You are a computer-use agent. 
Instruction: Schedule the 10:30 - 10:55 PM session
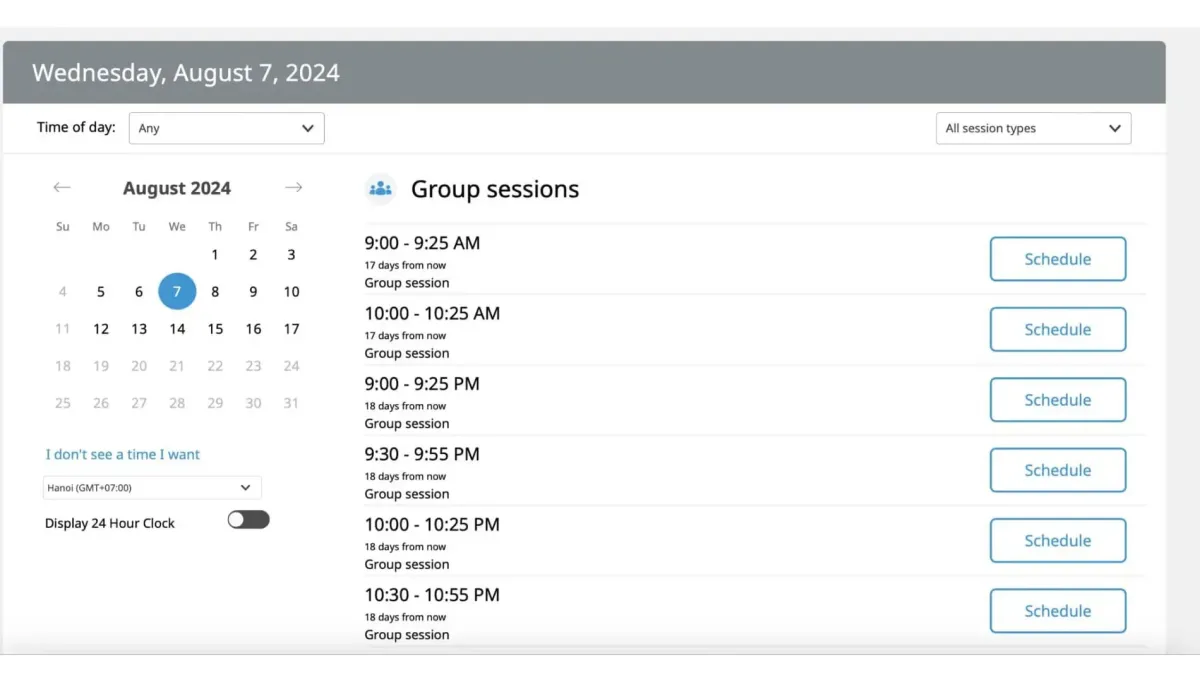pos(1057,611)
